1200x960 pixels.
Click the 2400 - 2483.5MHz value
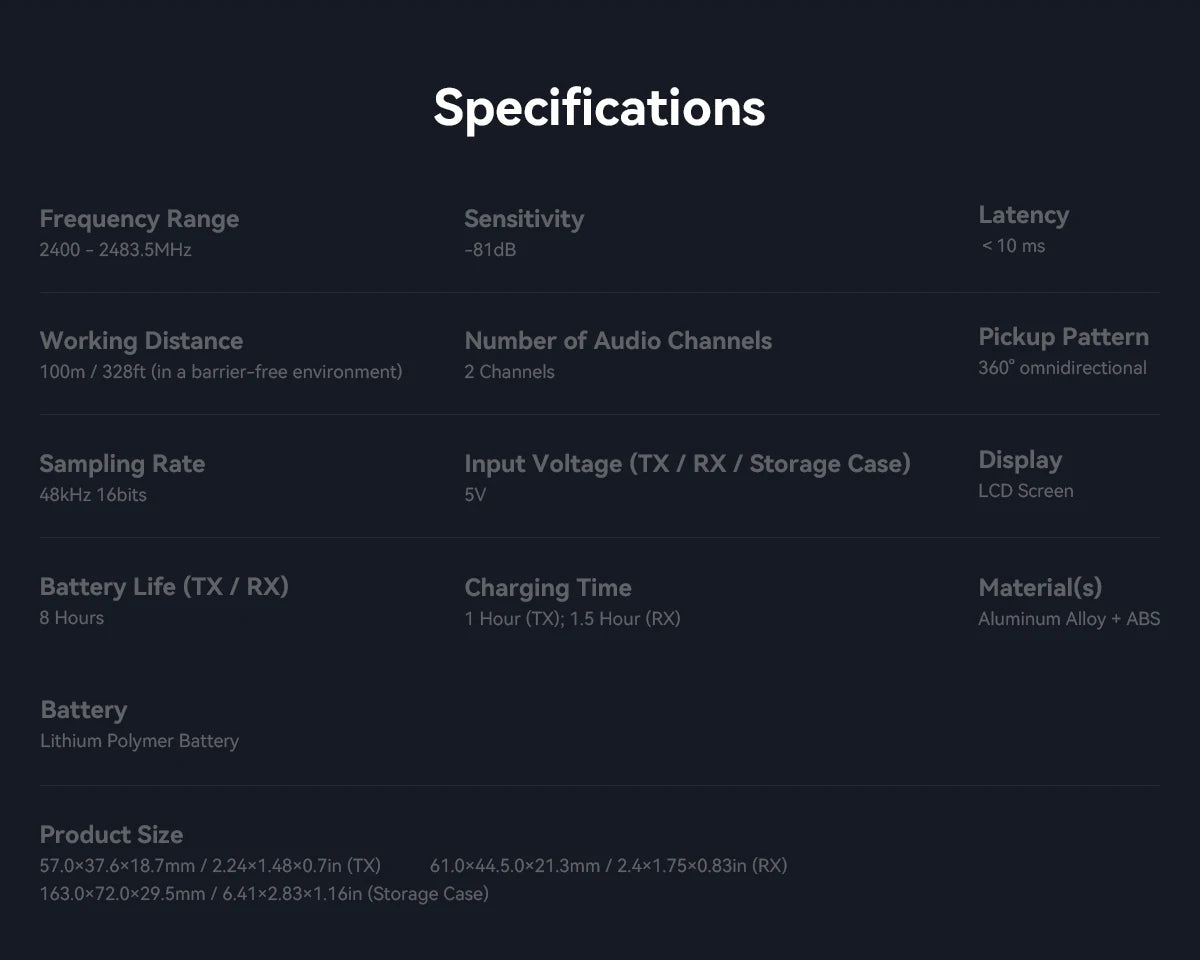point(115,250)
